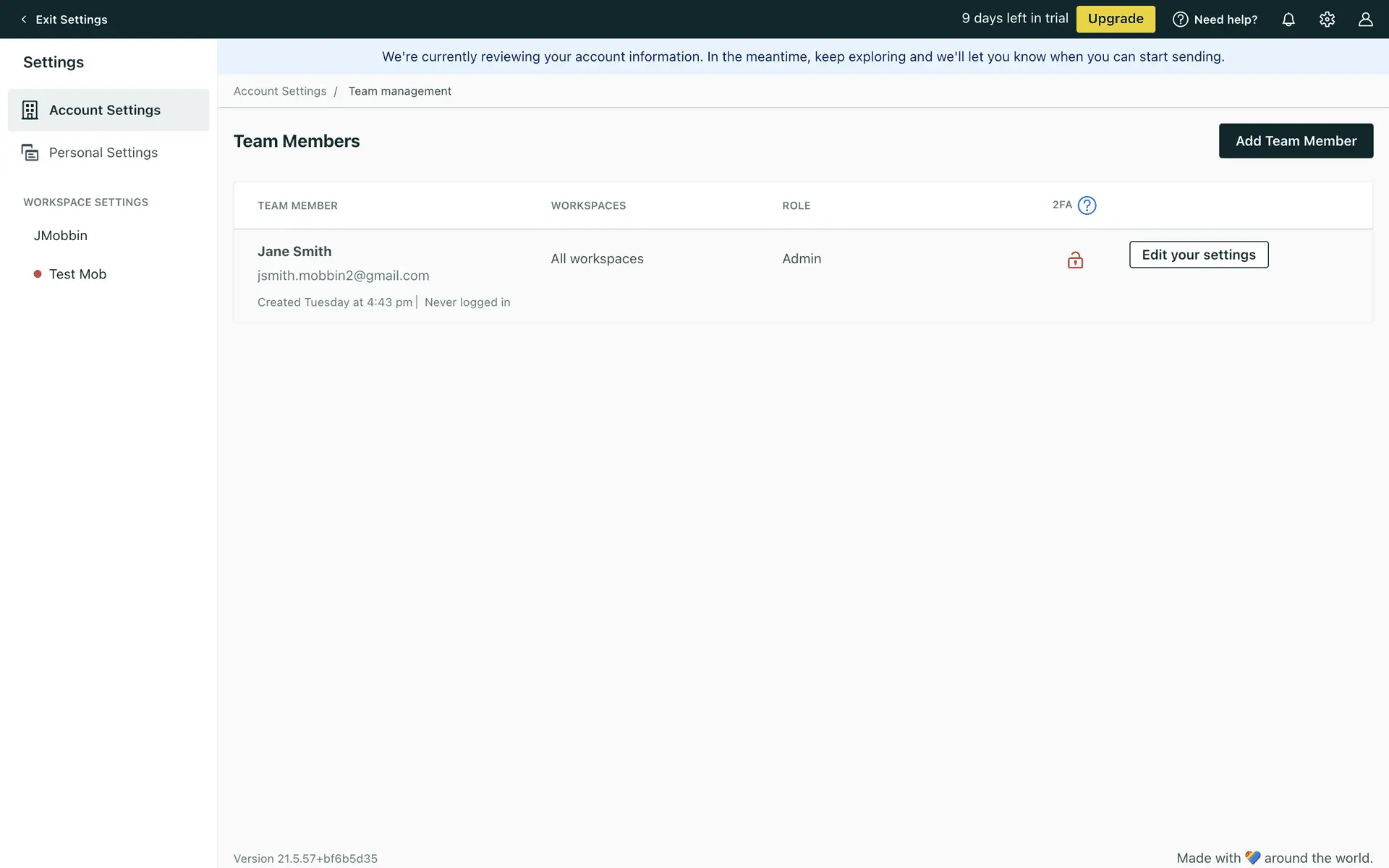Click Jane Smith's email address
This screenshot has width=1389, height=868.
click(343, 276)
